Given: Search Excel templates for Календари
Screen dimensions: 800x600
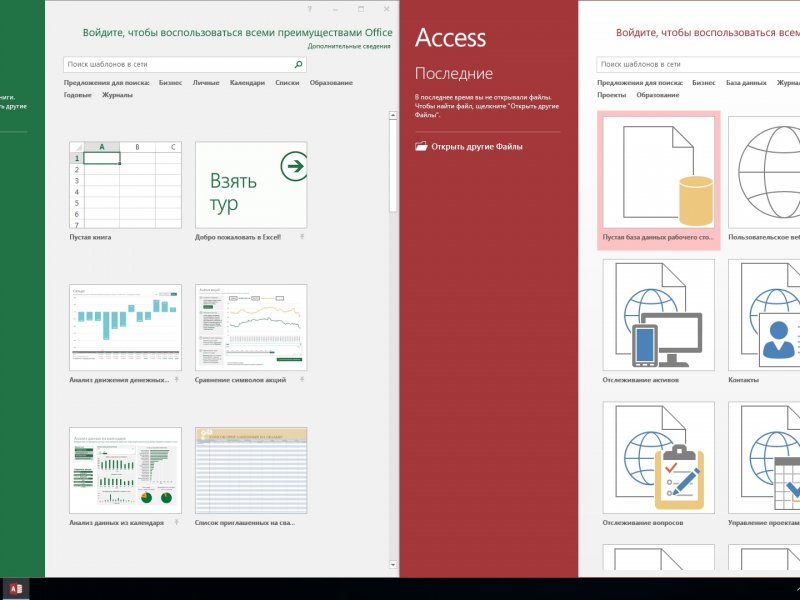Looking at the screenshot, I should coord(247,83).
